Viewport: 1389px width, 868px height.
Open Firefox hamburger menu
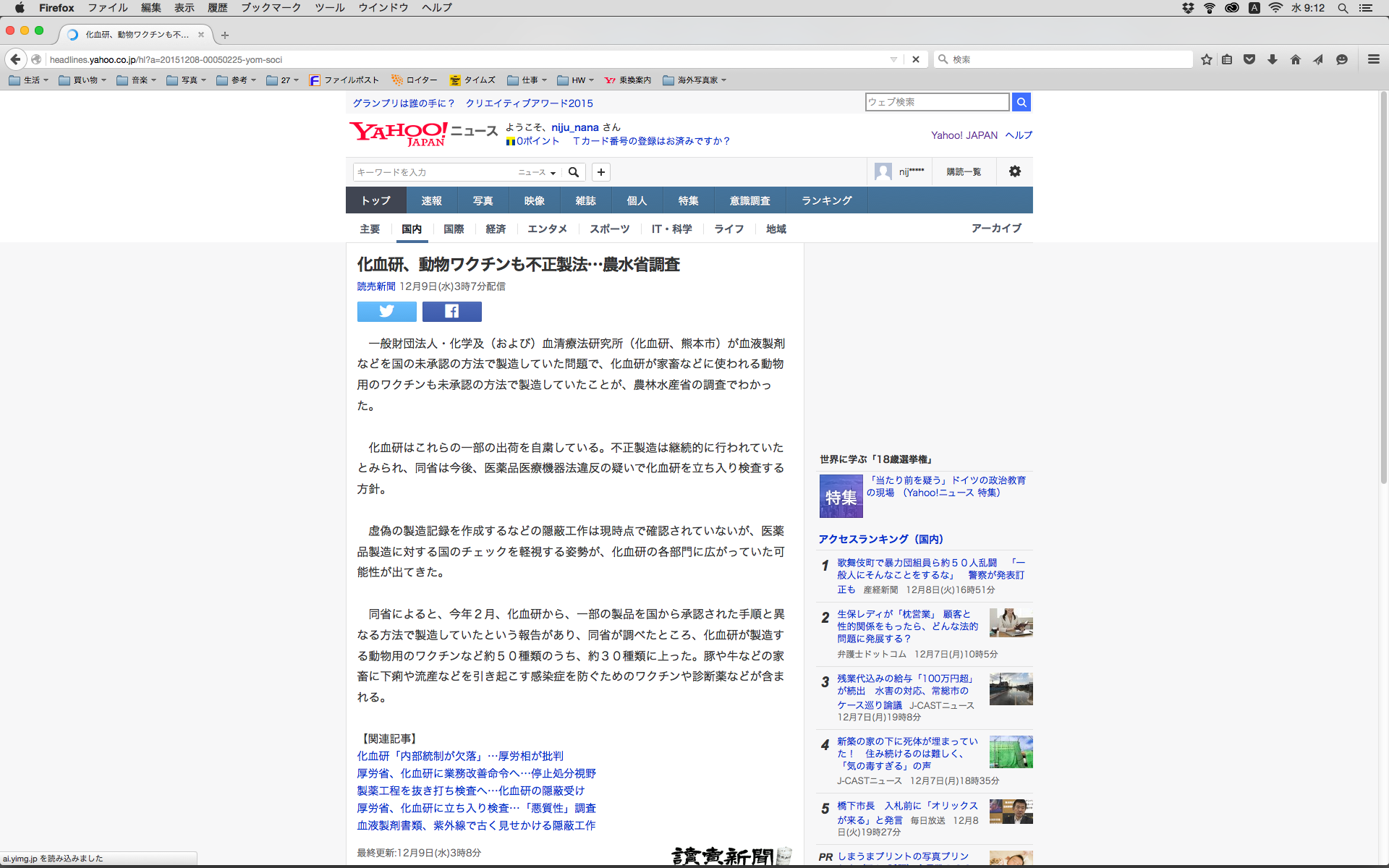[1373, 59]
